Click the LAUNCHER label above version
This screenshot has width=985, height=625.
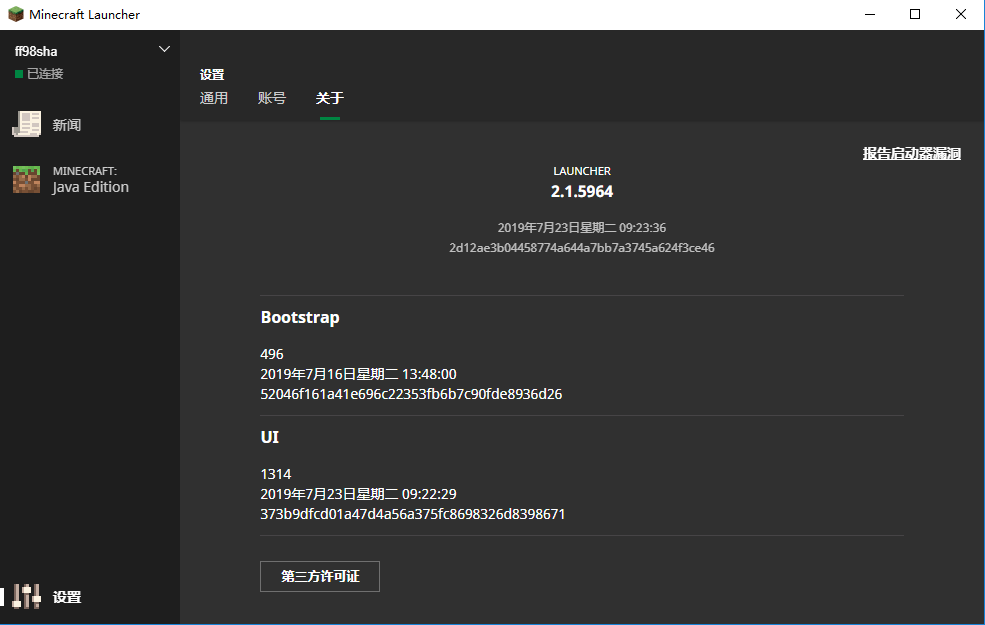point(582,171)
